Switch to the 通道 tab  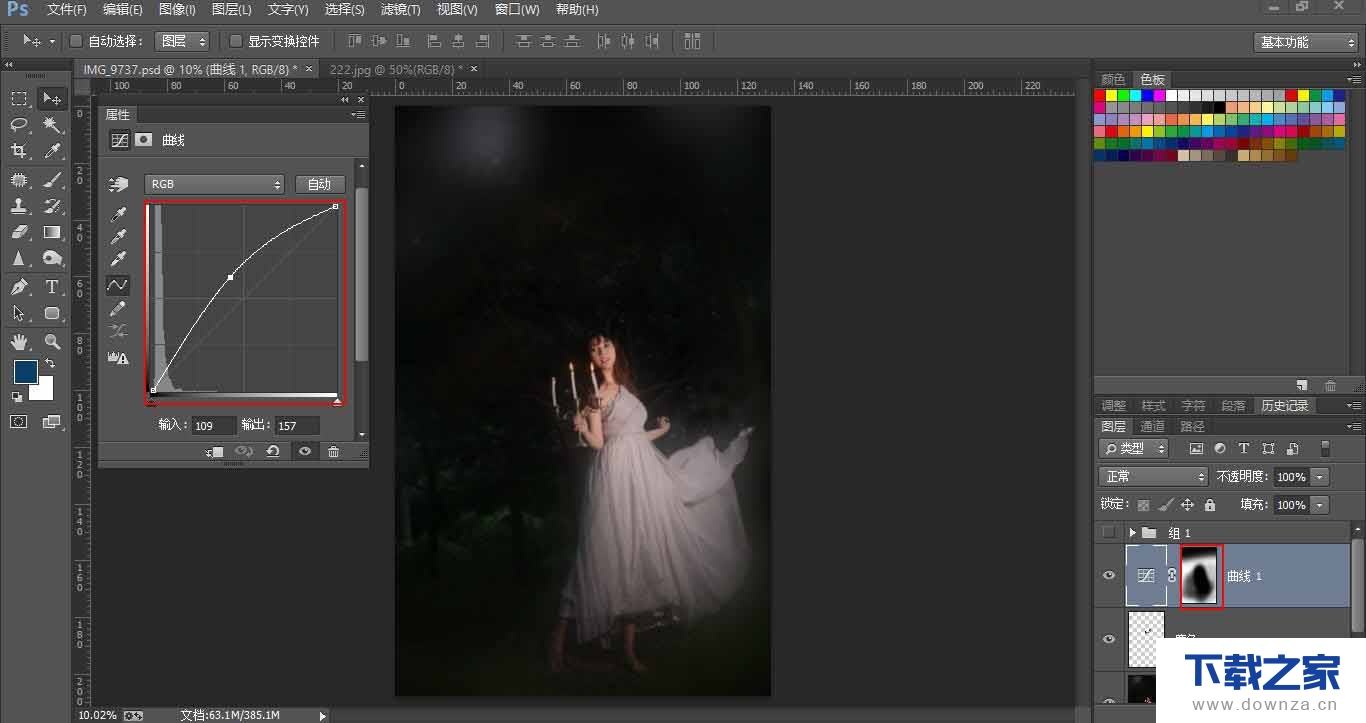(1152, 426)
